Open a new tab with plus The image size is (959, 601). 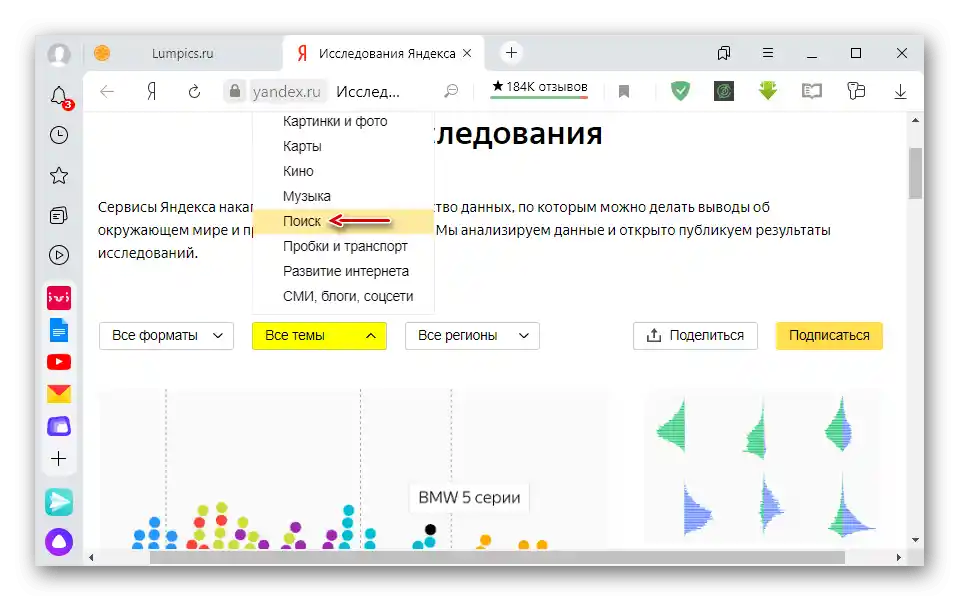point(511,53)
